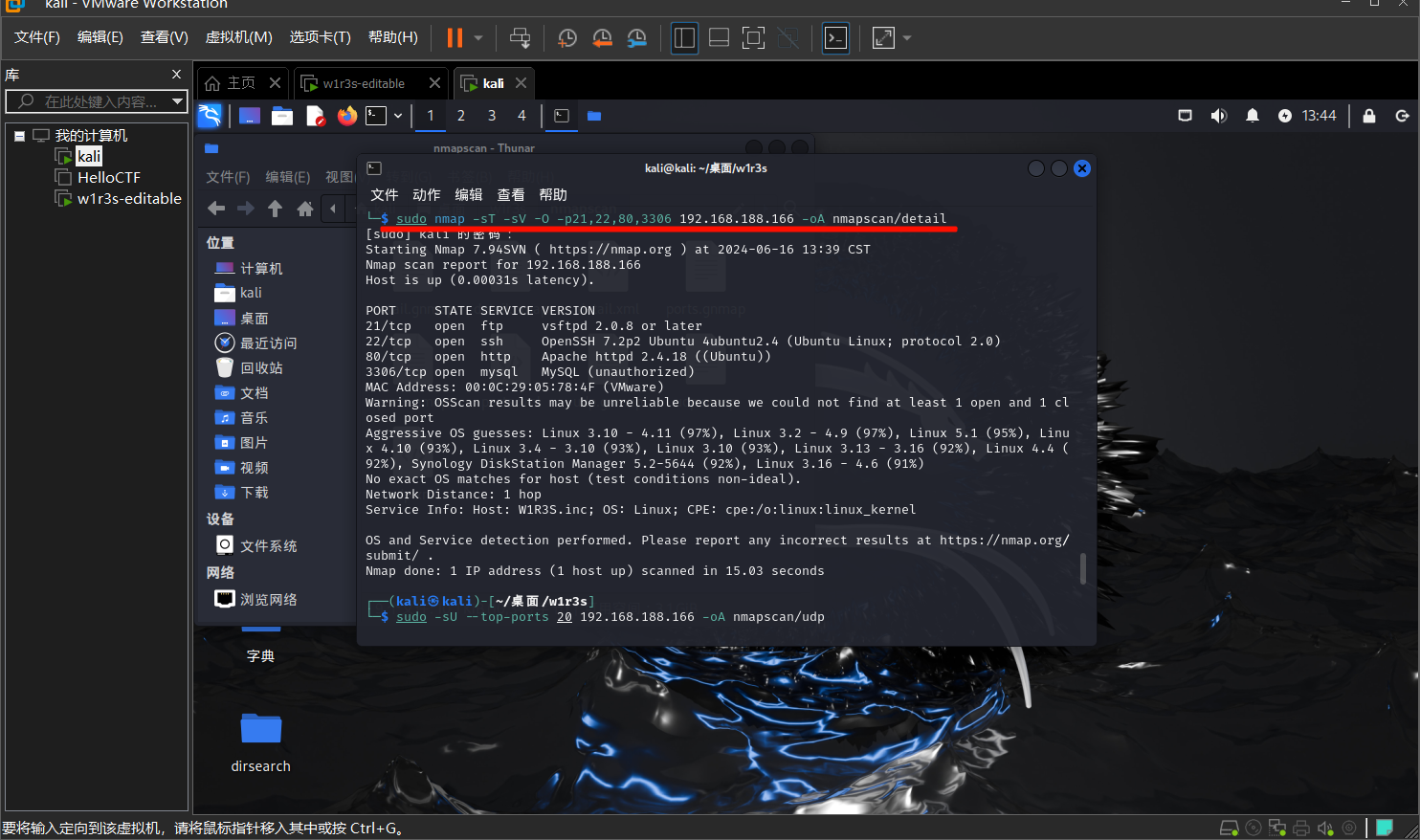Click the 13:44 clock

pyautogui.click(x=1319, y=116)
